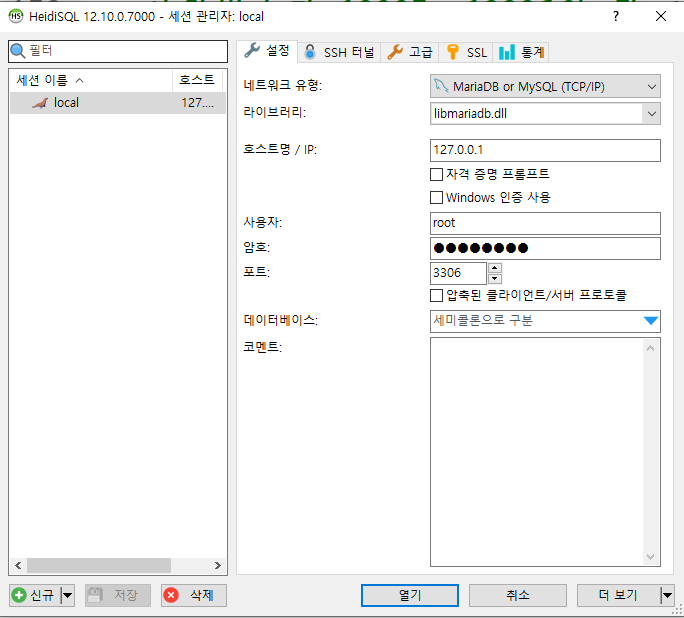The height and width of the screenshot is (618, 684).
Task: Open the 네트워크 유형 dropdown
Action: tap(545, 86)
